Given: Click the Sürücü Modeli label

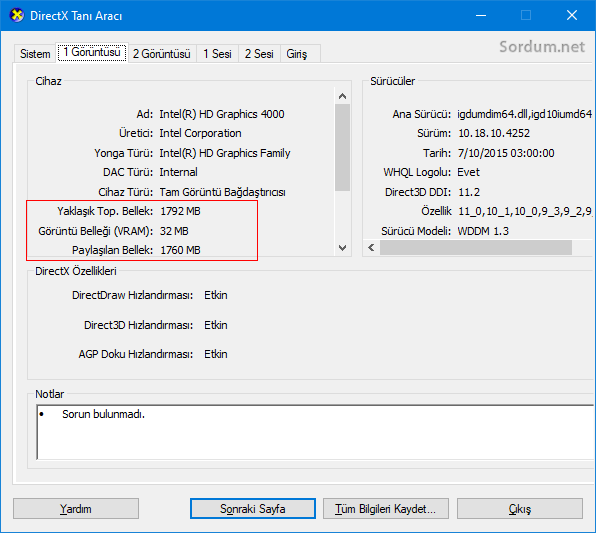Looking at the screenshot, I should 416,231.
